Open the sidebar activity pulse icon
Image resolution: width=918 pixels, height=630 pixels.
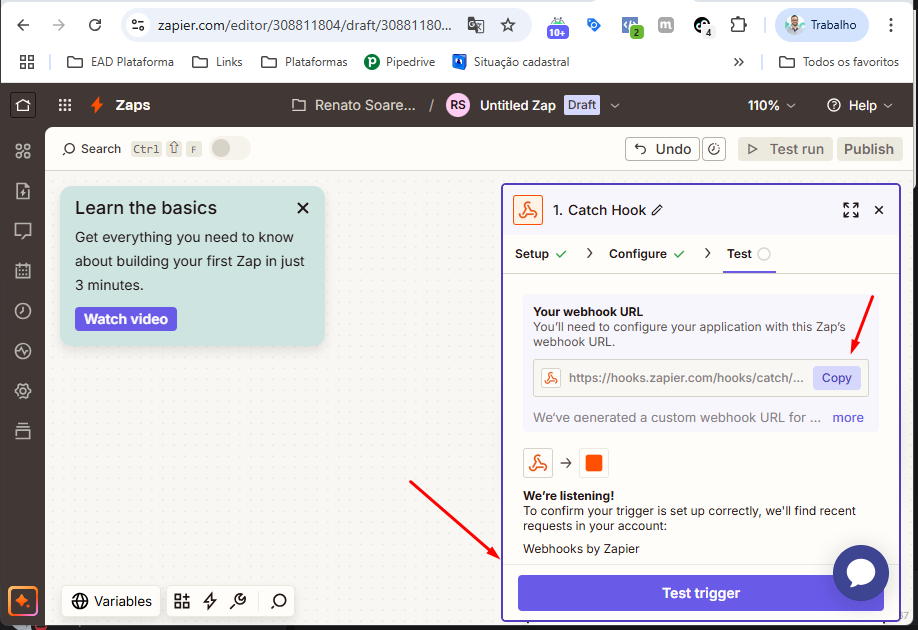point(23,351)
